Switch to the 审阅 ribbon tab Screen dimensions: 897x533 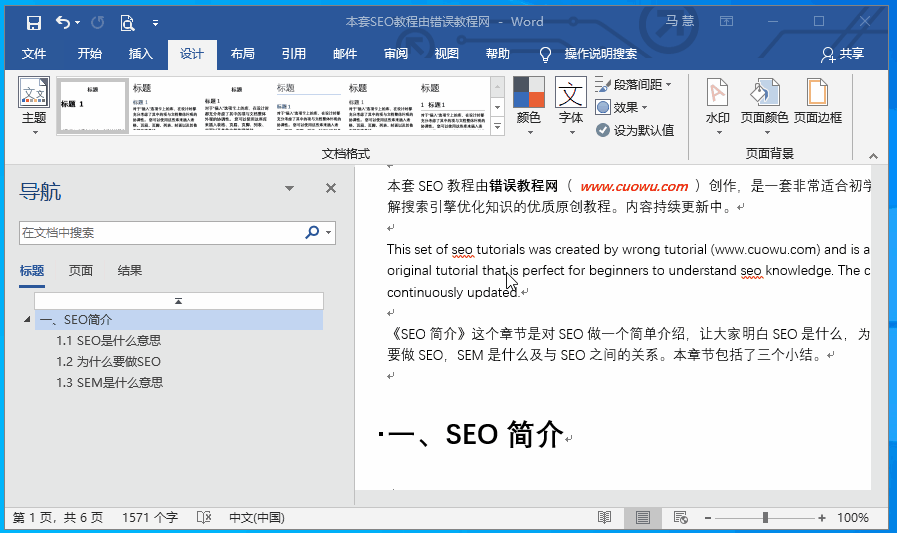[x=396, y=54]
